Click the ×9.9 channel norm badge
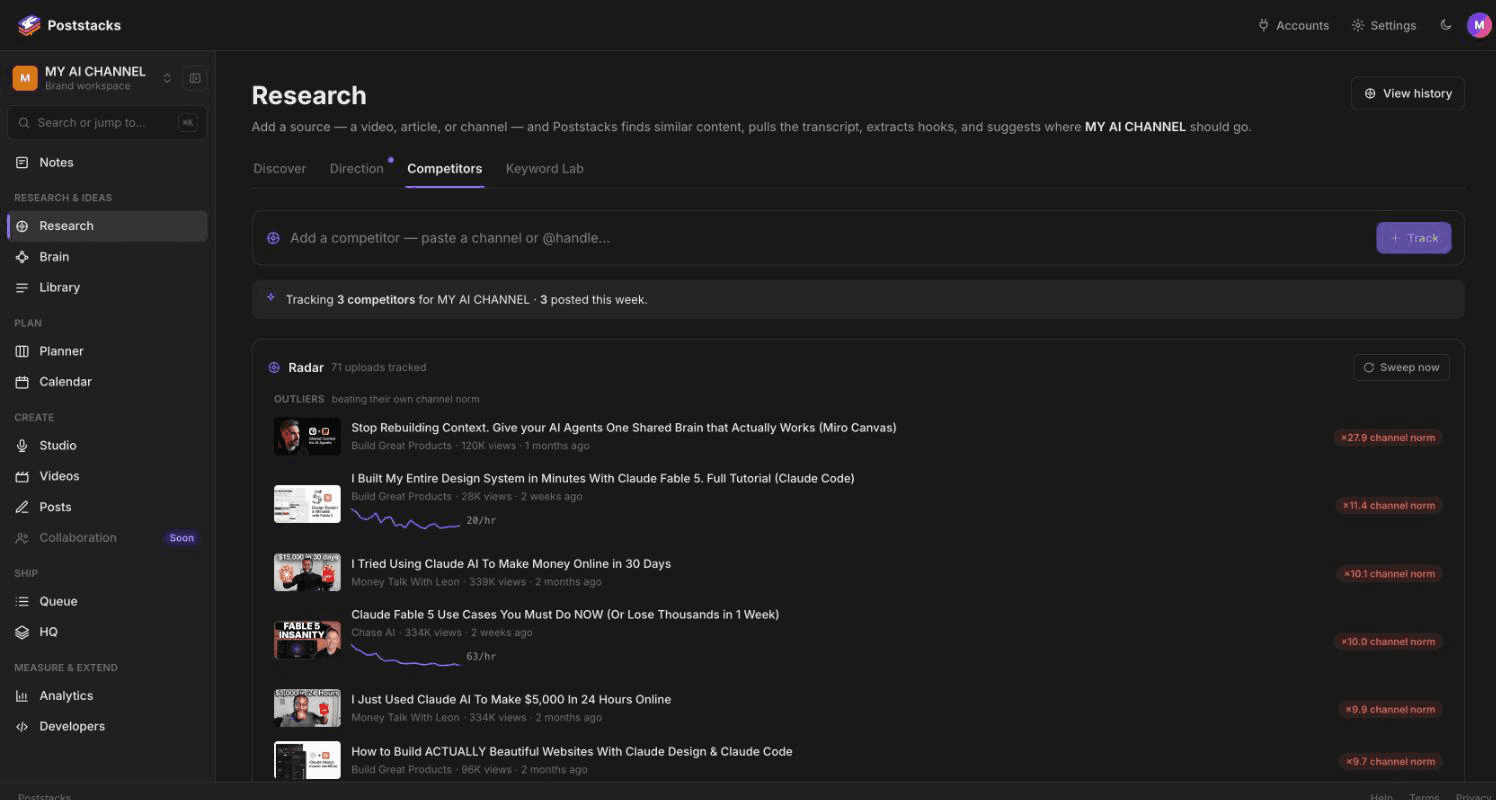Image resolution: width=1496 pixels, height=800 pixels. [x=1390, y=710]
